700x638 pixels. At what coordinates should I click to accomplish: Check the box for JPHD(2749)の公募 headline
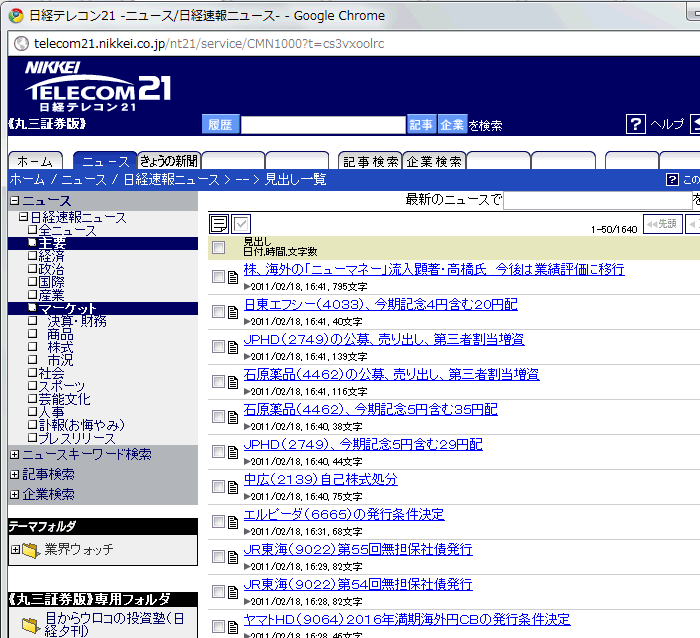pos(218,346)
